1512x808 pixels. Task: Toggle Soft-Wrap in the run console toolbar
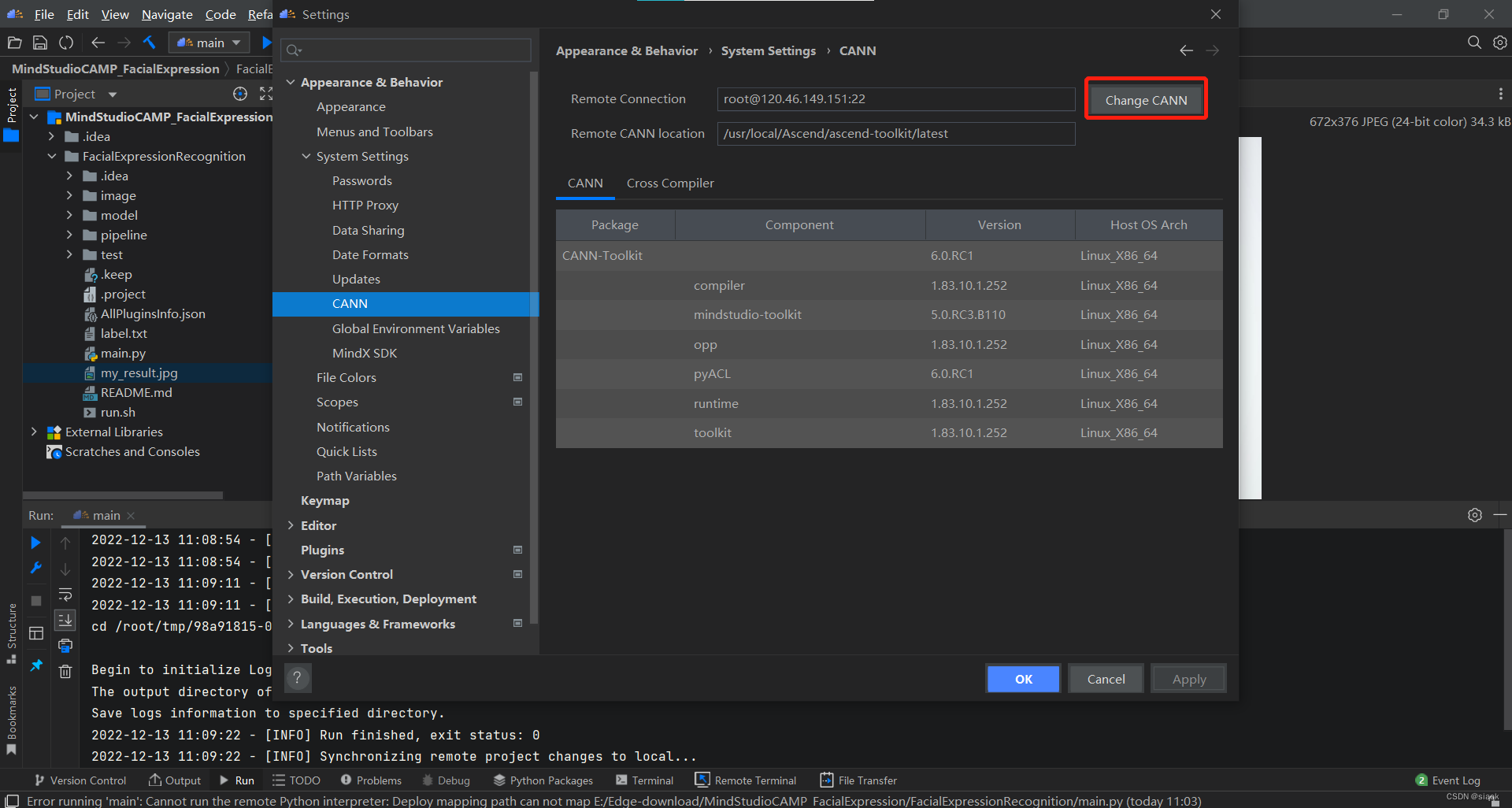tap(65, 595)
